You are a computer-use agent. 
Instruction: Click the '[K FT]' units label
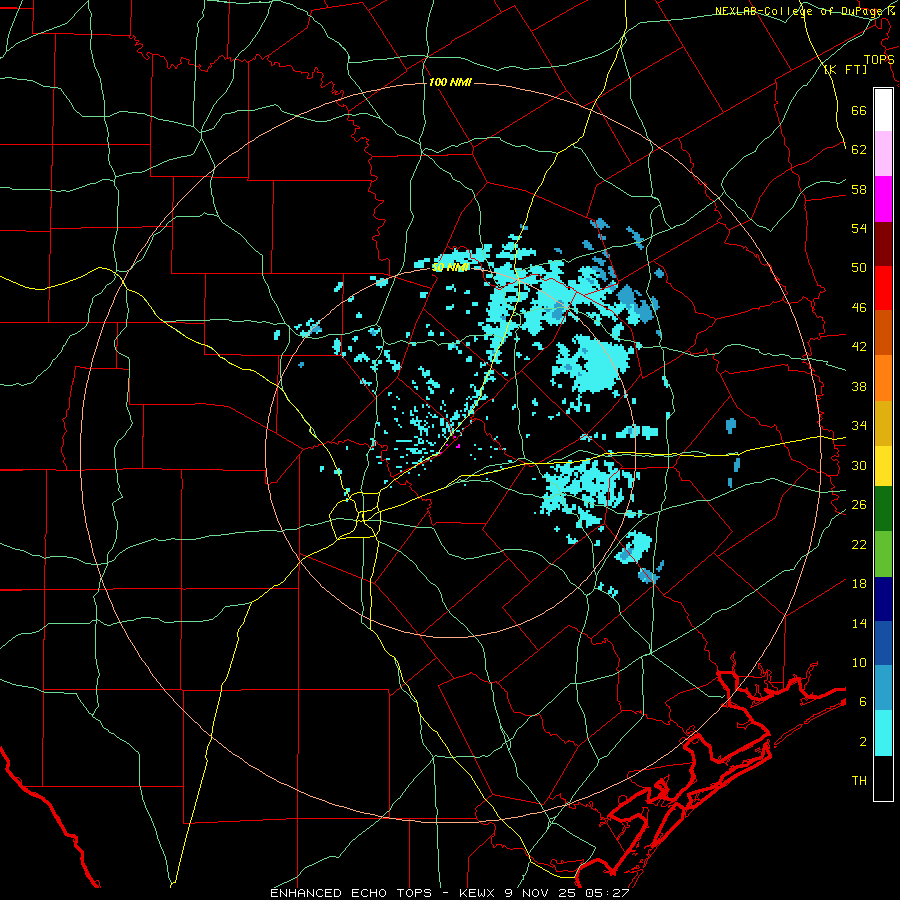click(x=845, y=70)
